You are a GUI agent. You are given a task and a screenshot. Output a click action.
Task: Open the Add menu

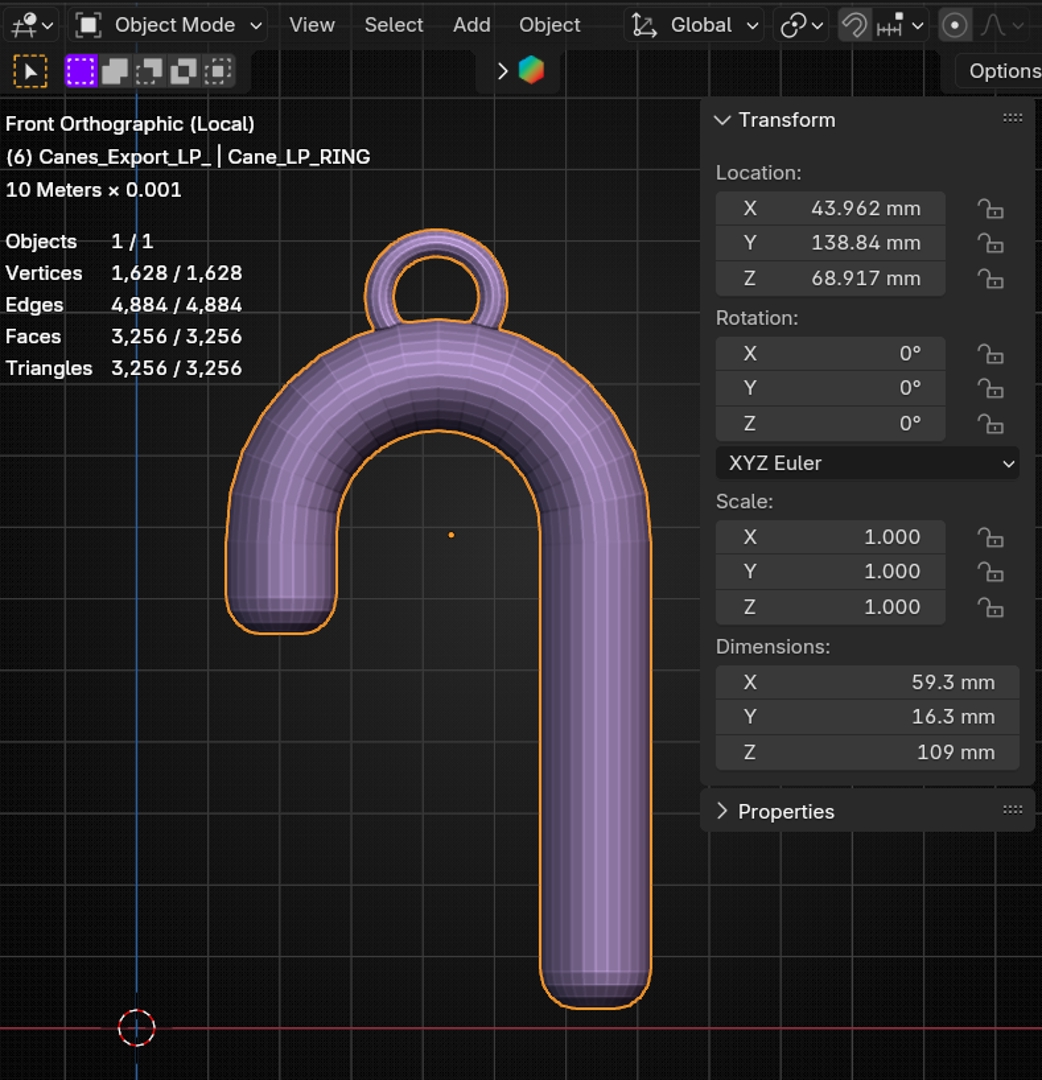click(x=471, y=25)
